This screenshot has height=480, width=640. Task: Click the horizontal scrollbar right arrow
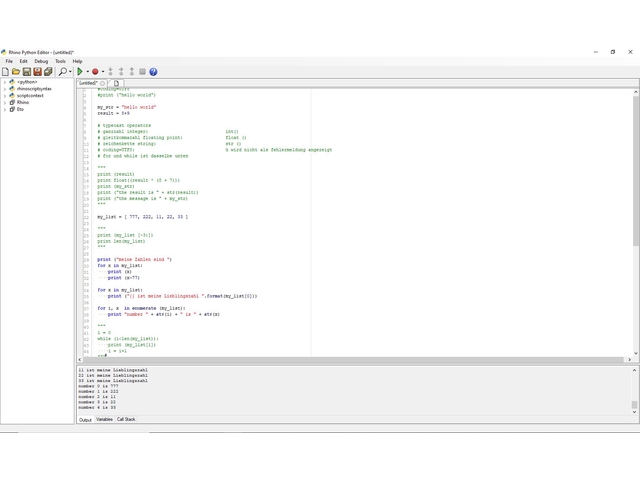[629, 360]
